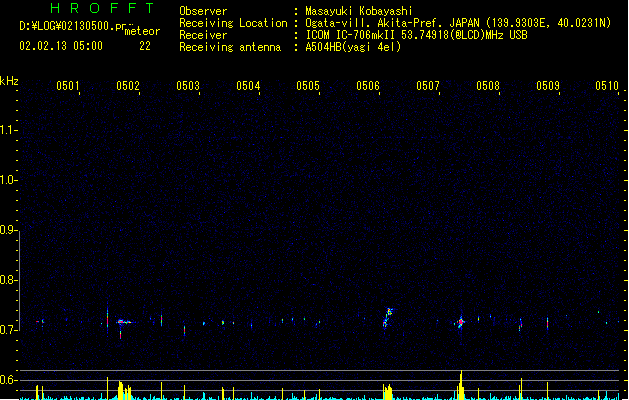Click the 0.8 kHz axis label

click(x=8, y=280)
